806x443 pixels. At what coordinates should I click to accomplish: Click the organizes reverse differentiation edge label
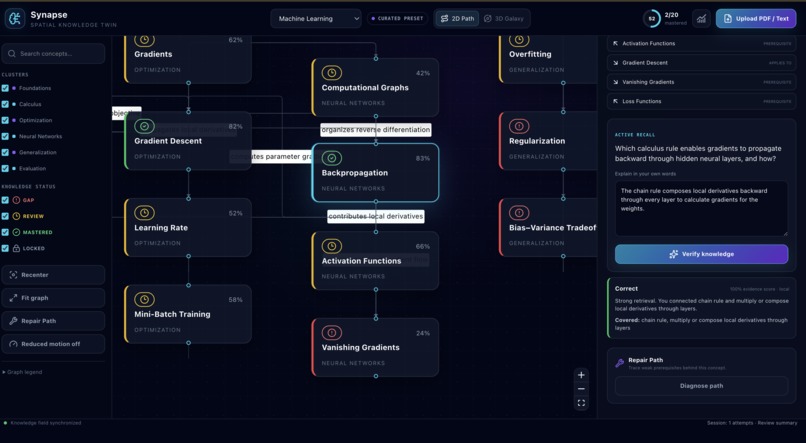[376, 130]
